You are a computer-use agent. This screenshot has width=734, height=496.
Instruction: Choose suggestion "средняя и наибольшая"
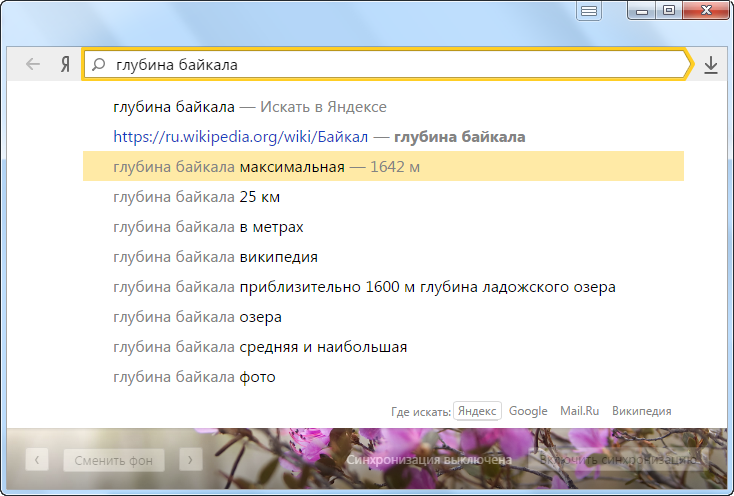(x=383, y=347)
